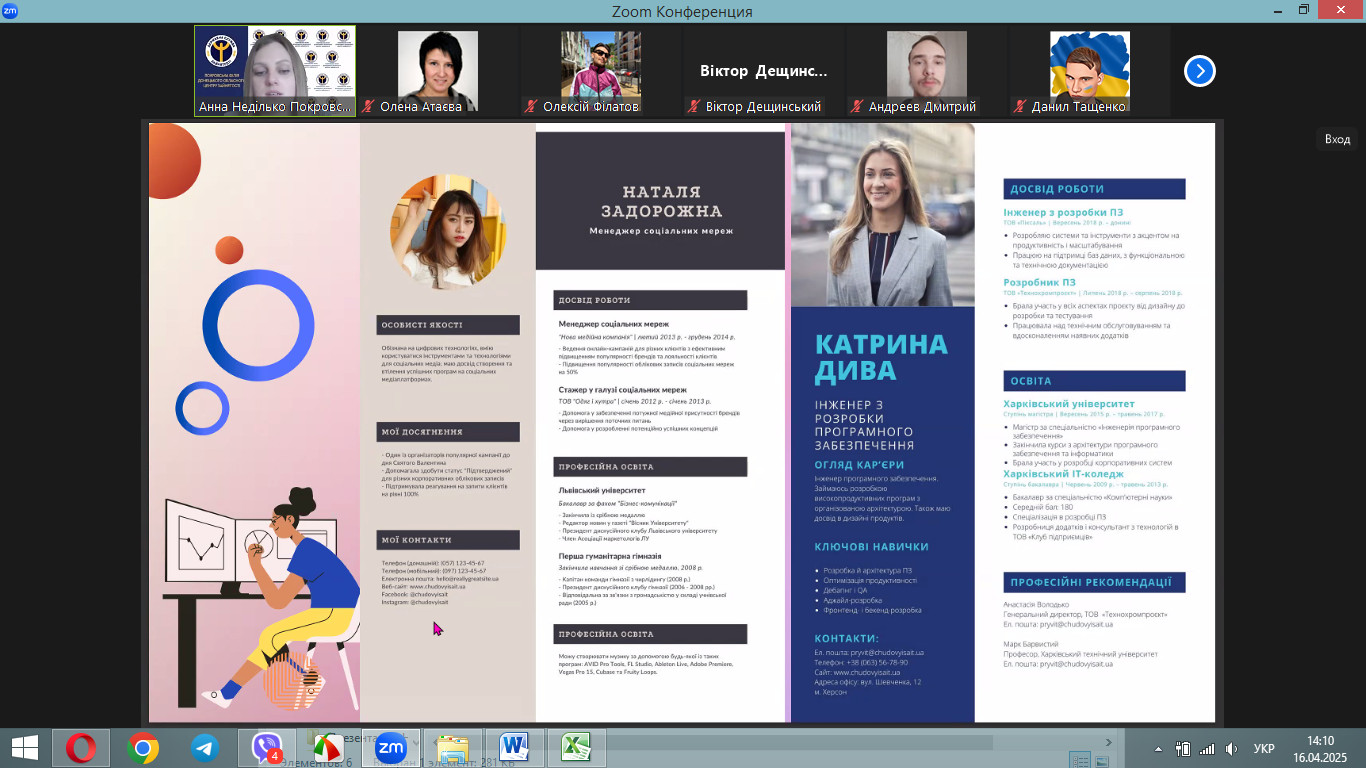Open the УКР keyboard language switcher
Screen dimensions: 1366x768
click(x=1264, y=748)
